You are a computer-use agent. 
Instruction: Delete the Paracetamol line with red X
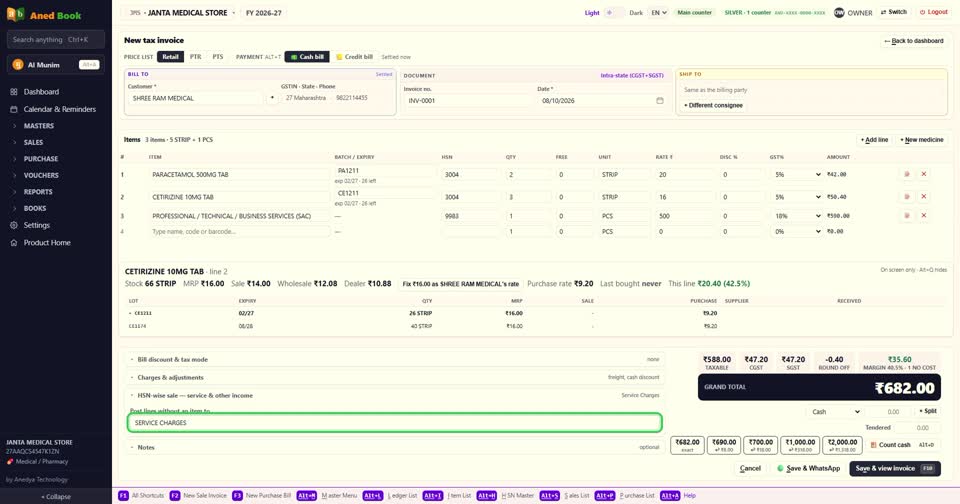[924, 175]
